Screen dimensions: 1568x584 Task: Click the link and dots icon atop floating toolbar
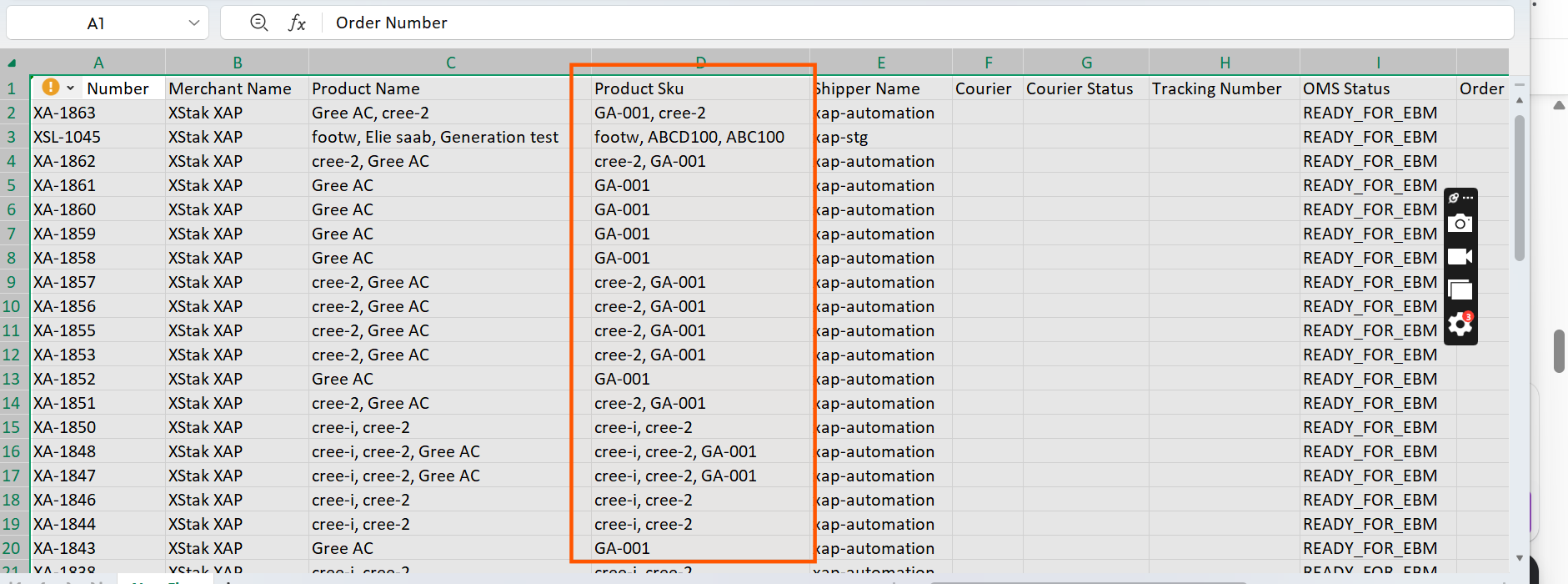(1460, 198)
